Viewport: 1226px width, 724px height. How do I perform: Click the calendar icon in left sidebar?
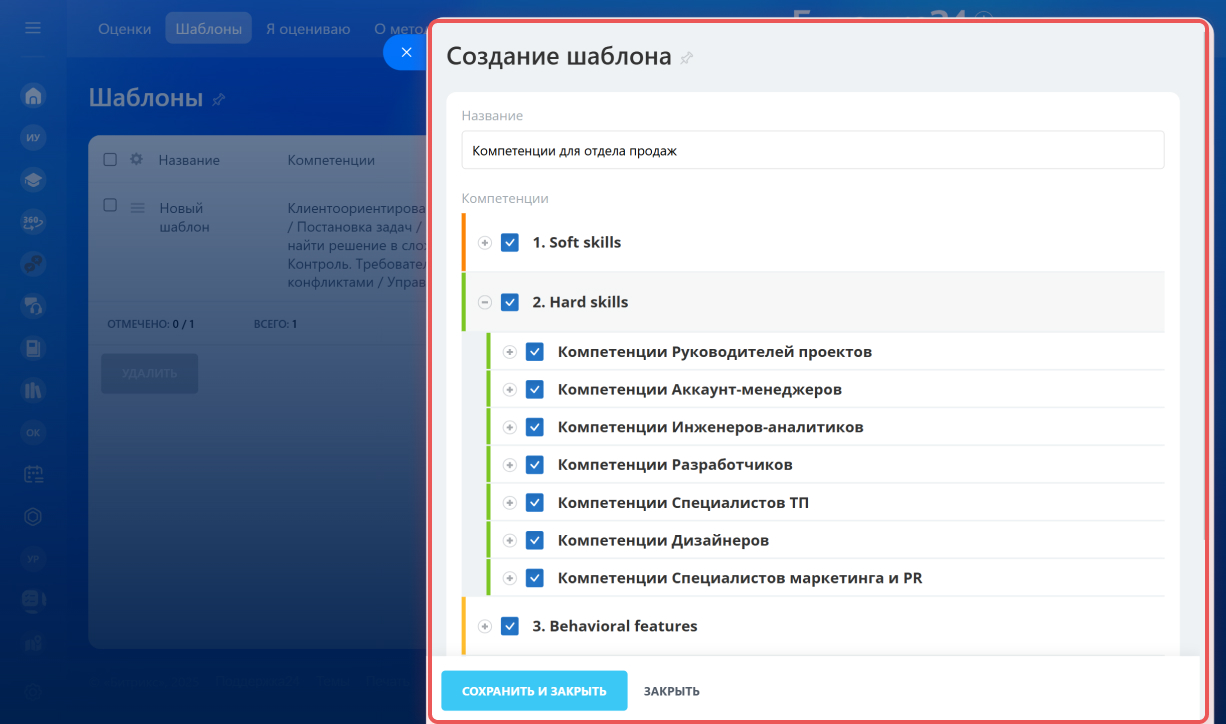[33, 474]
